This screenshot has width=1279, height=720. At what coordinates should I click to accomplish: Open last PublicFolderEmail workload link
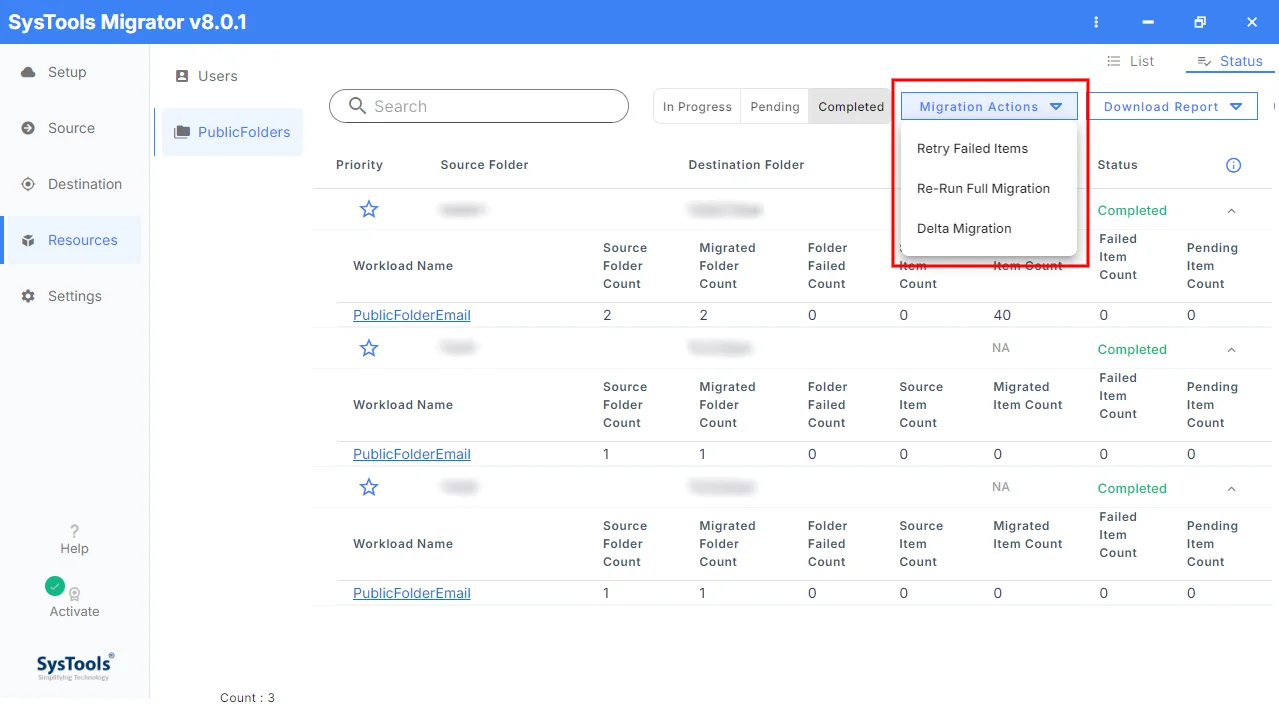coord(411,593)
